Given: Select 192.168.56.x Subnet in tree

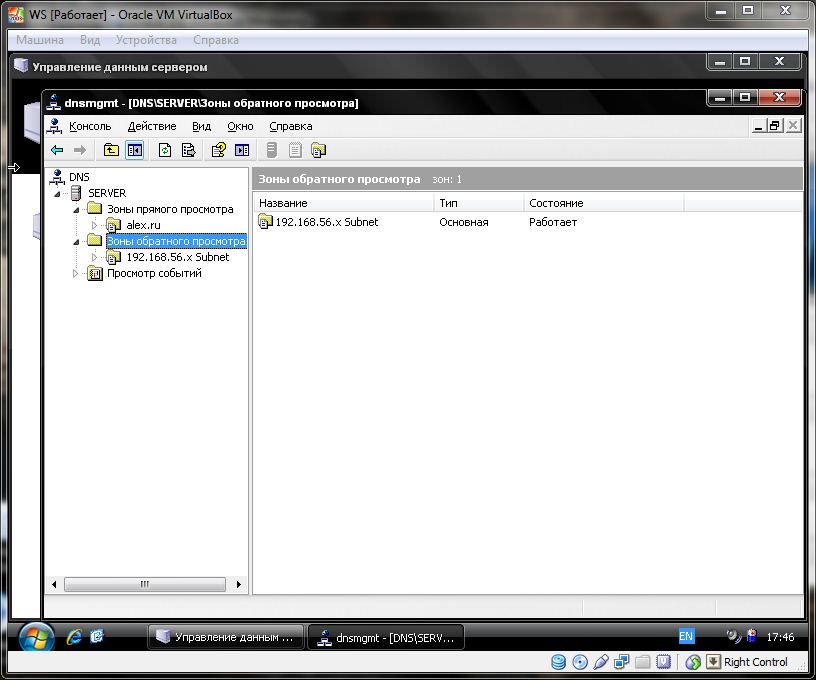Looking at the screenshot, I should (178, 257).
